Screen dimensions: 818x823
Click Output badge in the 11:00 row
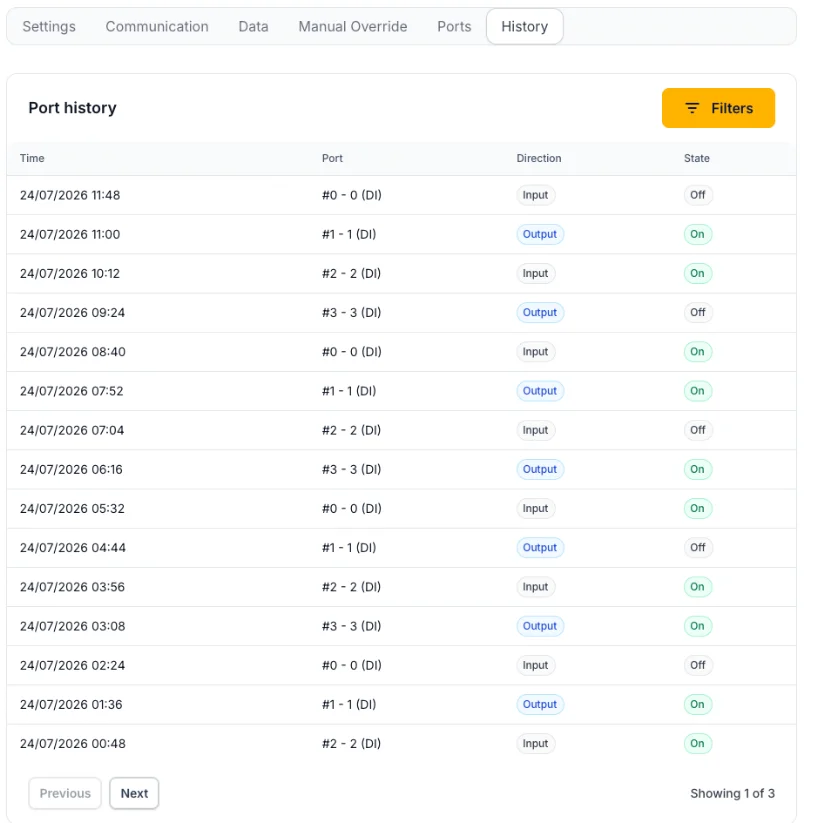click(540, 234)
